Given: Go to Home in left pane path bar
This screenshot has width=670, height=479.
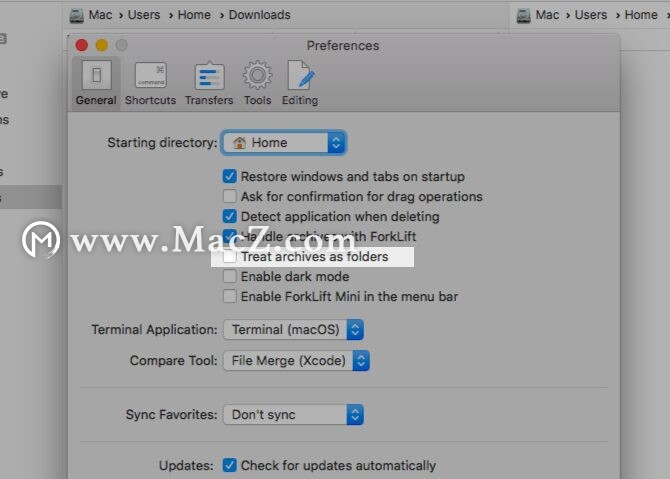Looking at the screenshot, I should [194, 15].
